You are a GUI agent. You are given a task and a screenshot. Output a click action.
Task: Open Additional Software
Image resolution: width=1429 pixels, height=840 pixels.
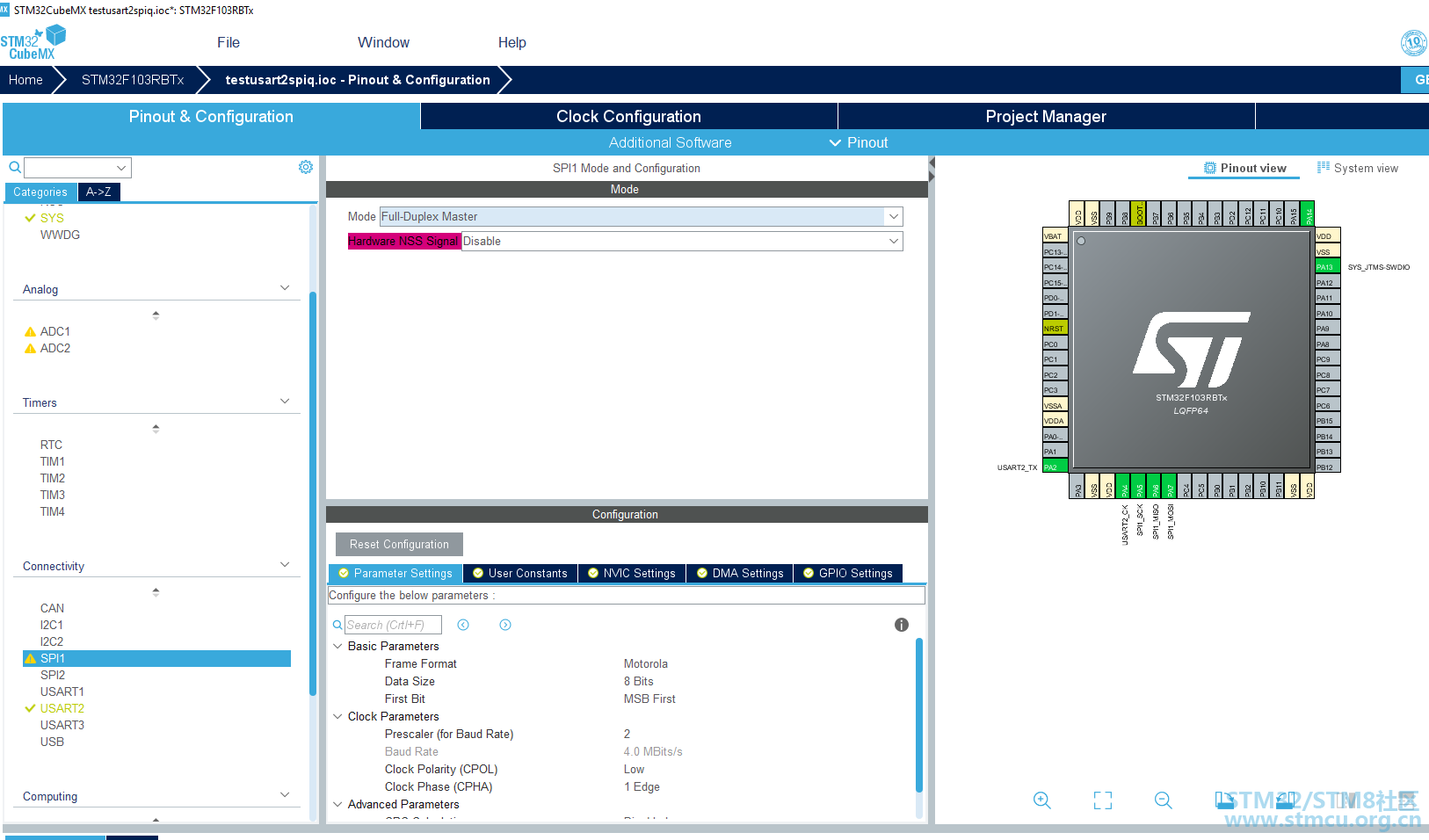670,142
